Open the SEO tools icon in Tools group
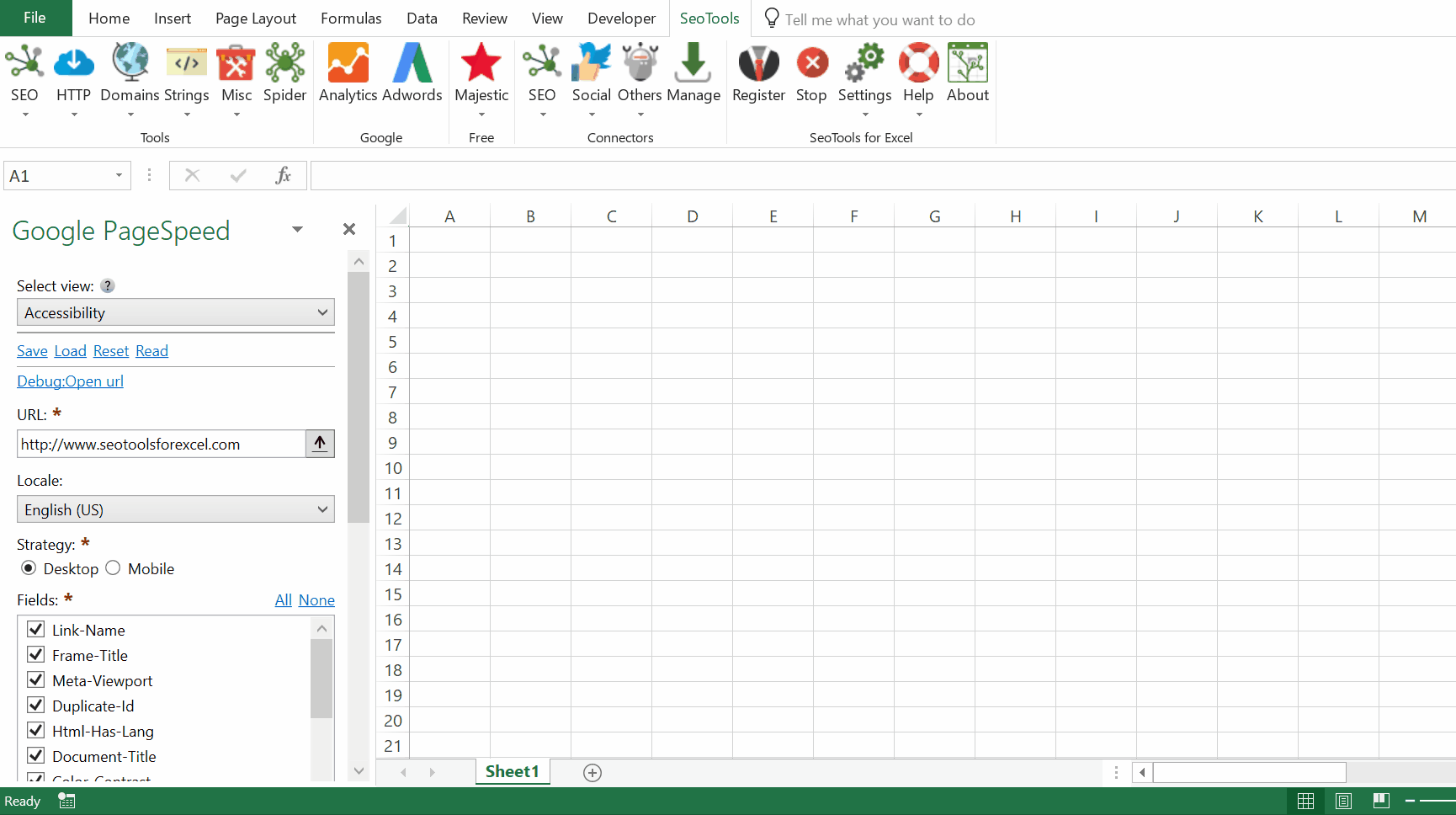 24,63
